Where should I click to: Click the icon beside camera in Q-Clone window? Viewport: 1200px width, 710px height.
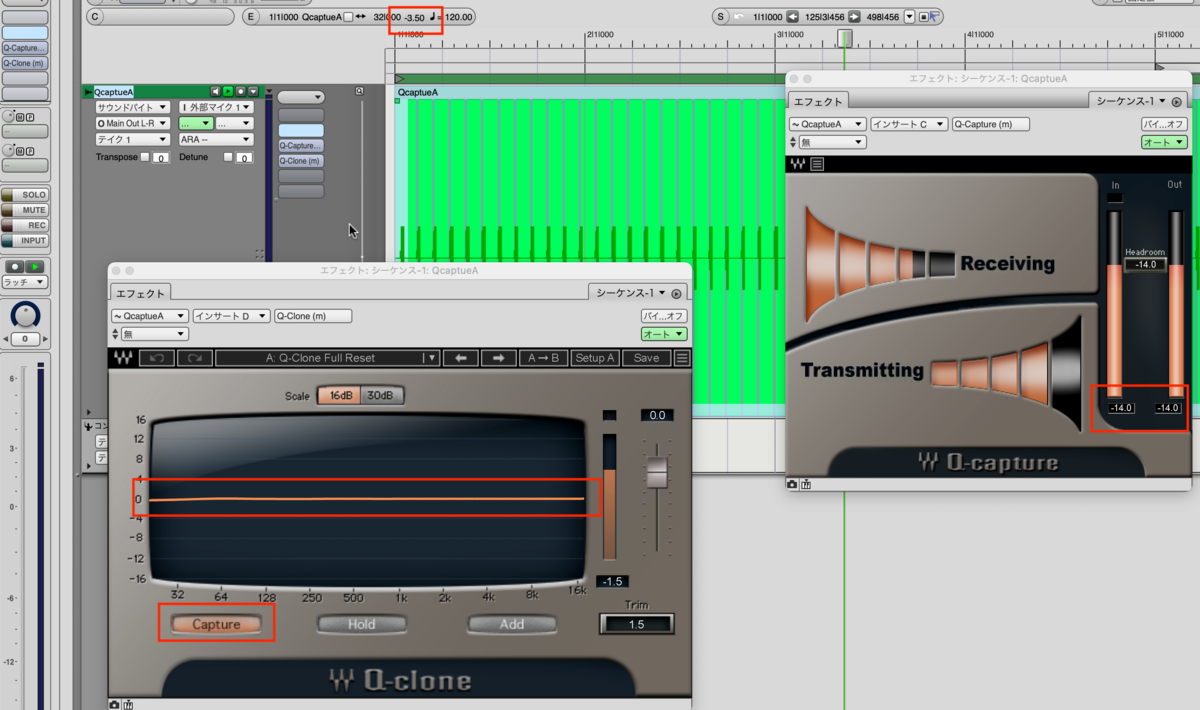(x=128, y=704)
